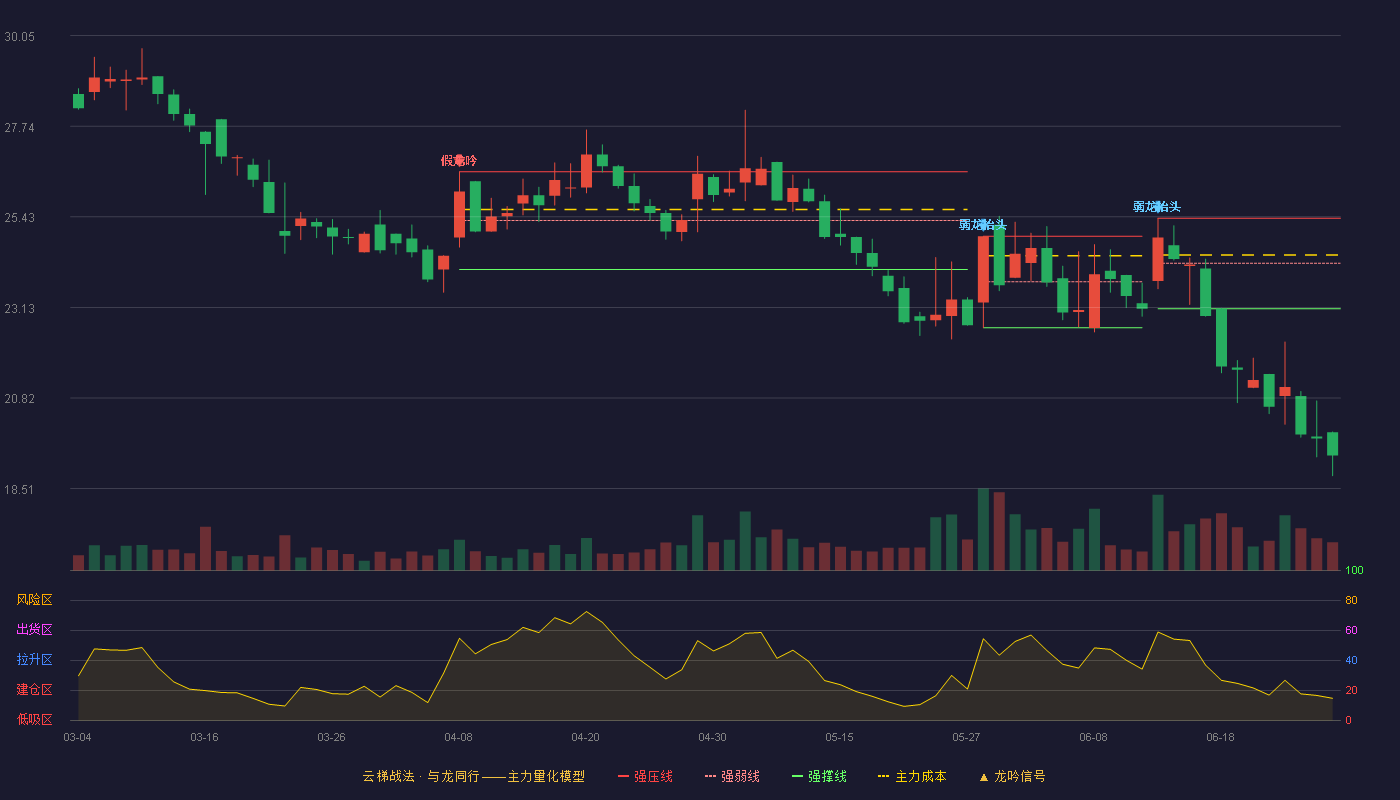Select the 低吸区 zone label
1400x800 pixels.
[x=34, y=719]
